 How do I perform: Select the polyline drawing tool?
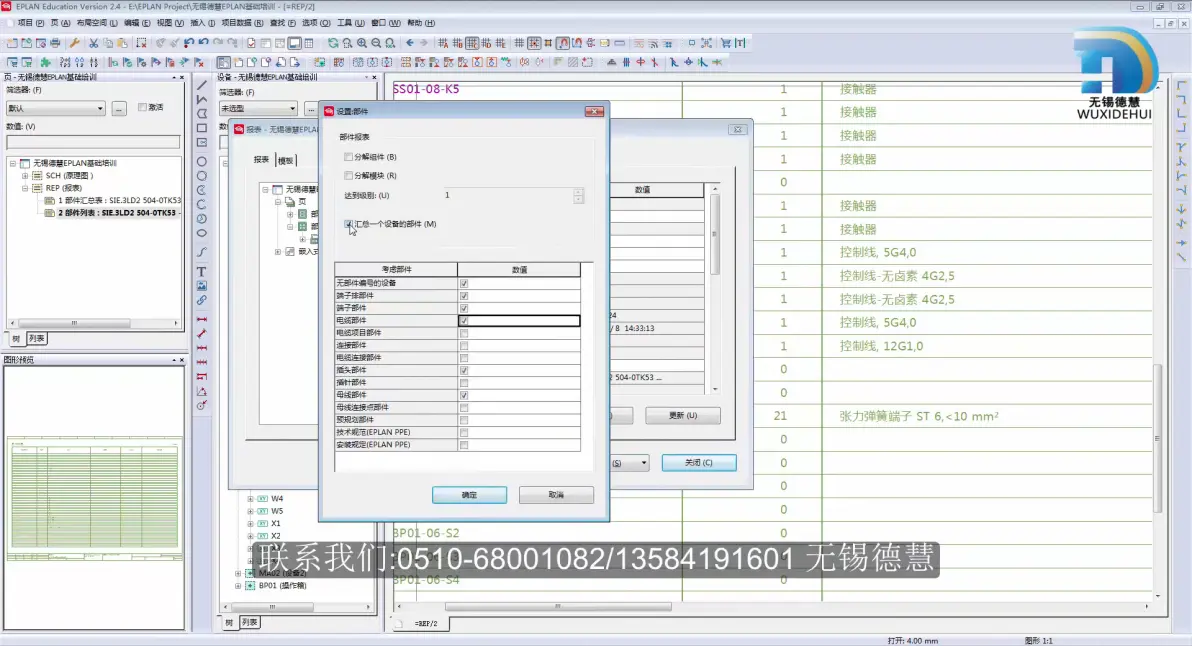coord(201,100)
